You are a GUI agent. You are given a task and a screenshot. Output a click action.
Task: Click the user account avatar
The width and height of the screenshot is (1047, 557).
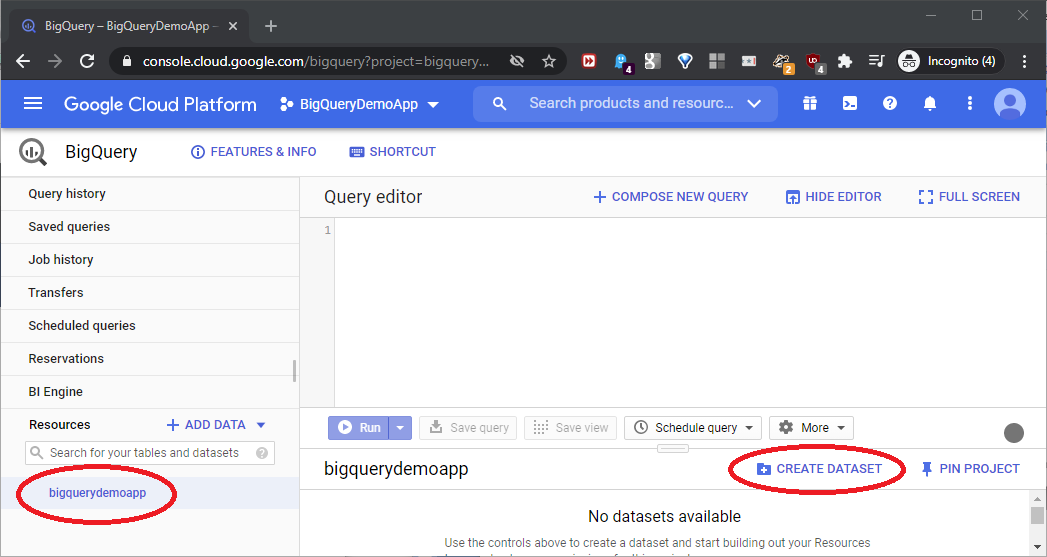click(1010, 104)
